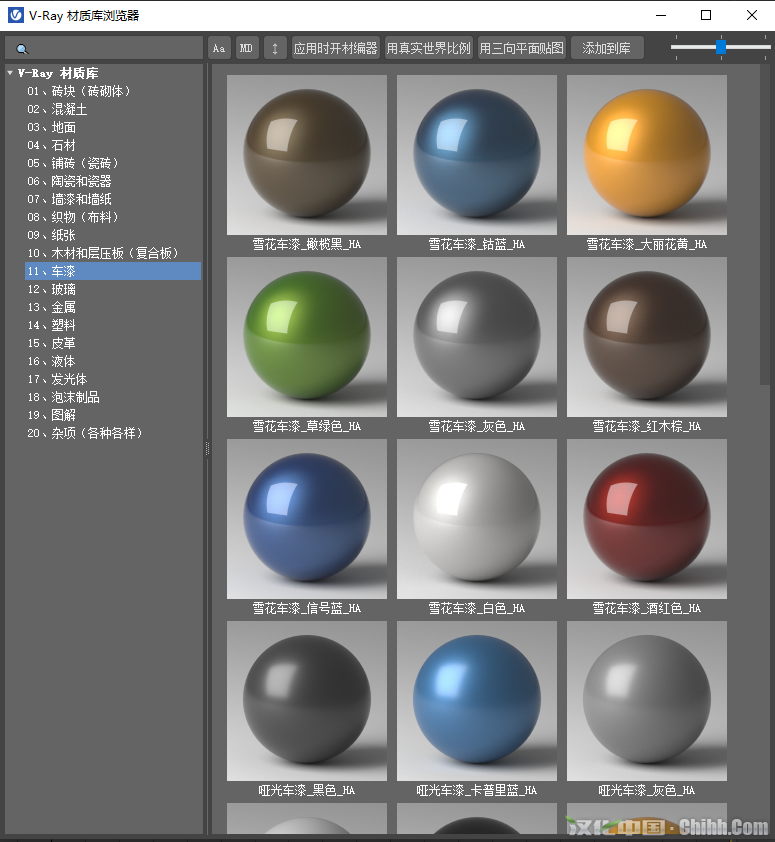Choose the 雪花车漆_草绿色_HA green material
This screenshot has width=775, height=842.
pos(306,337)
